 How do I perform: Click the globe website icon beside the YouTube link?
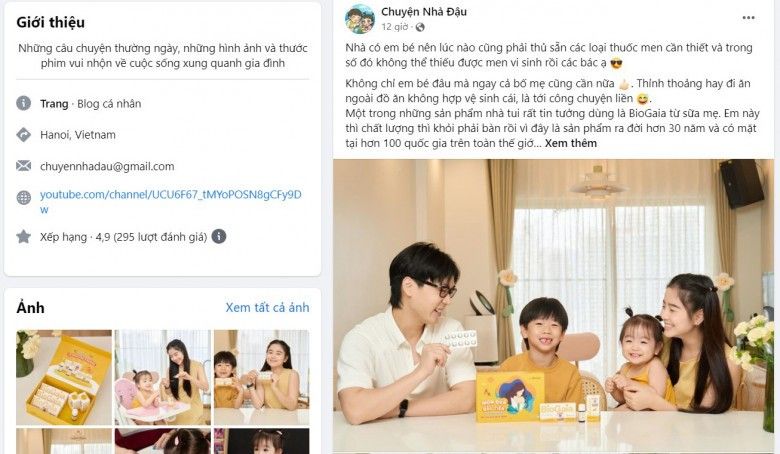pyautogui.click(x=23, y=198)
